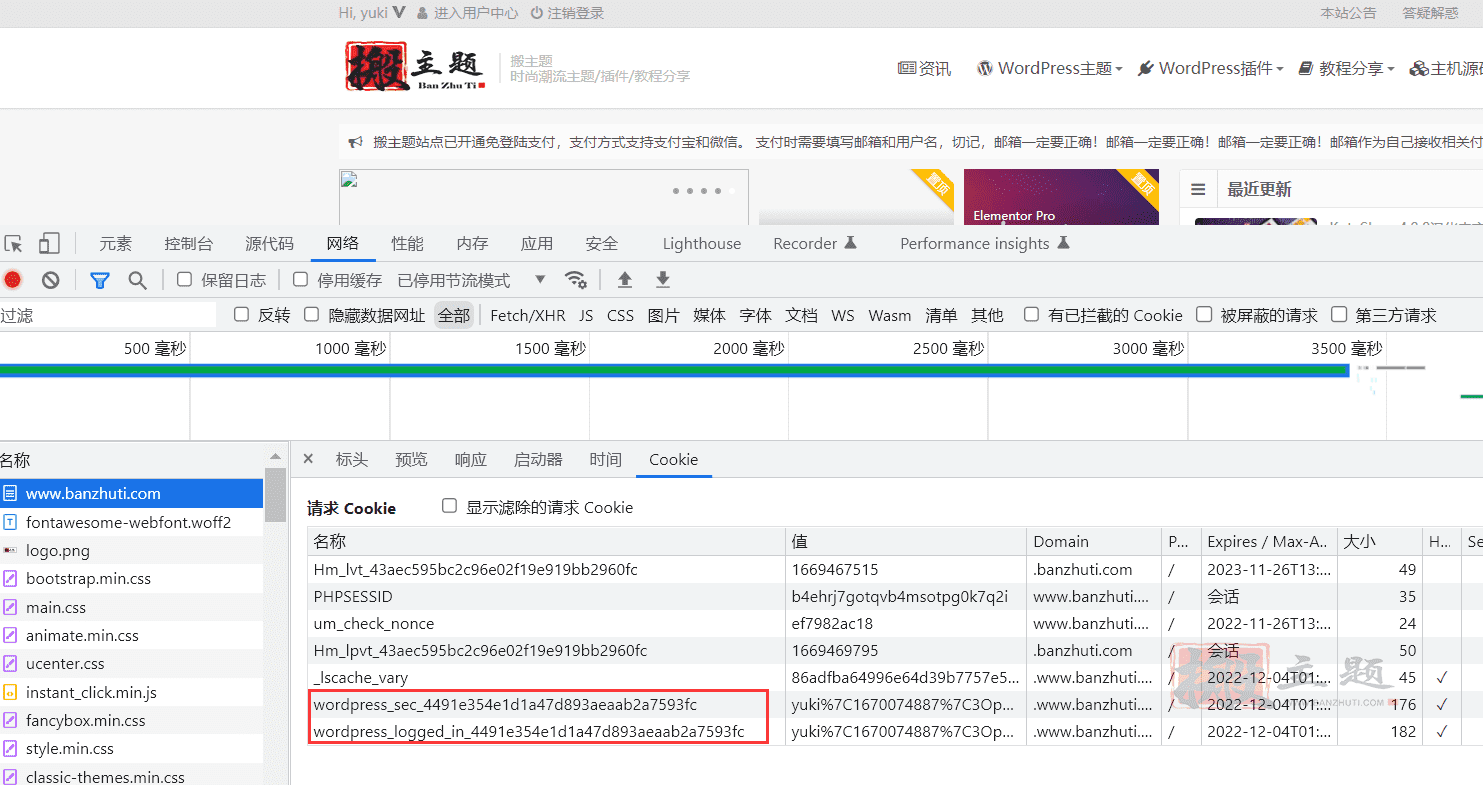Check the 第三方请求 checkbox
The width and height of the screenshot is (1483, 785).
[1339, 314]
